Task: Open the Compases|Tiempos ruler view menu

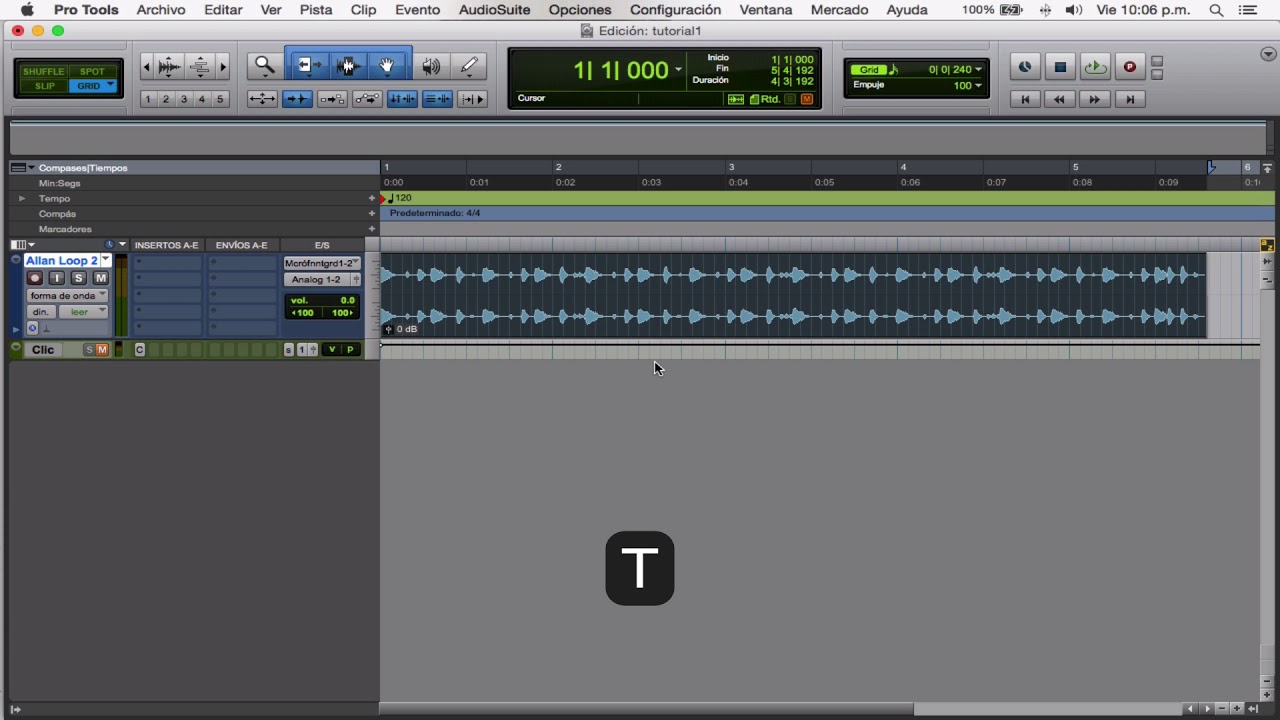Action: point(22,168)
